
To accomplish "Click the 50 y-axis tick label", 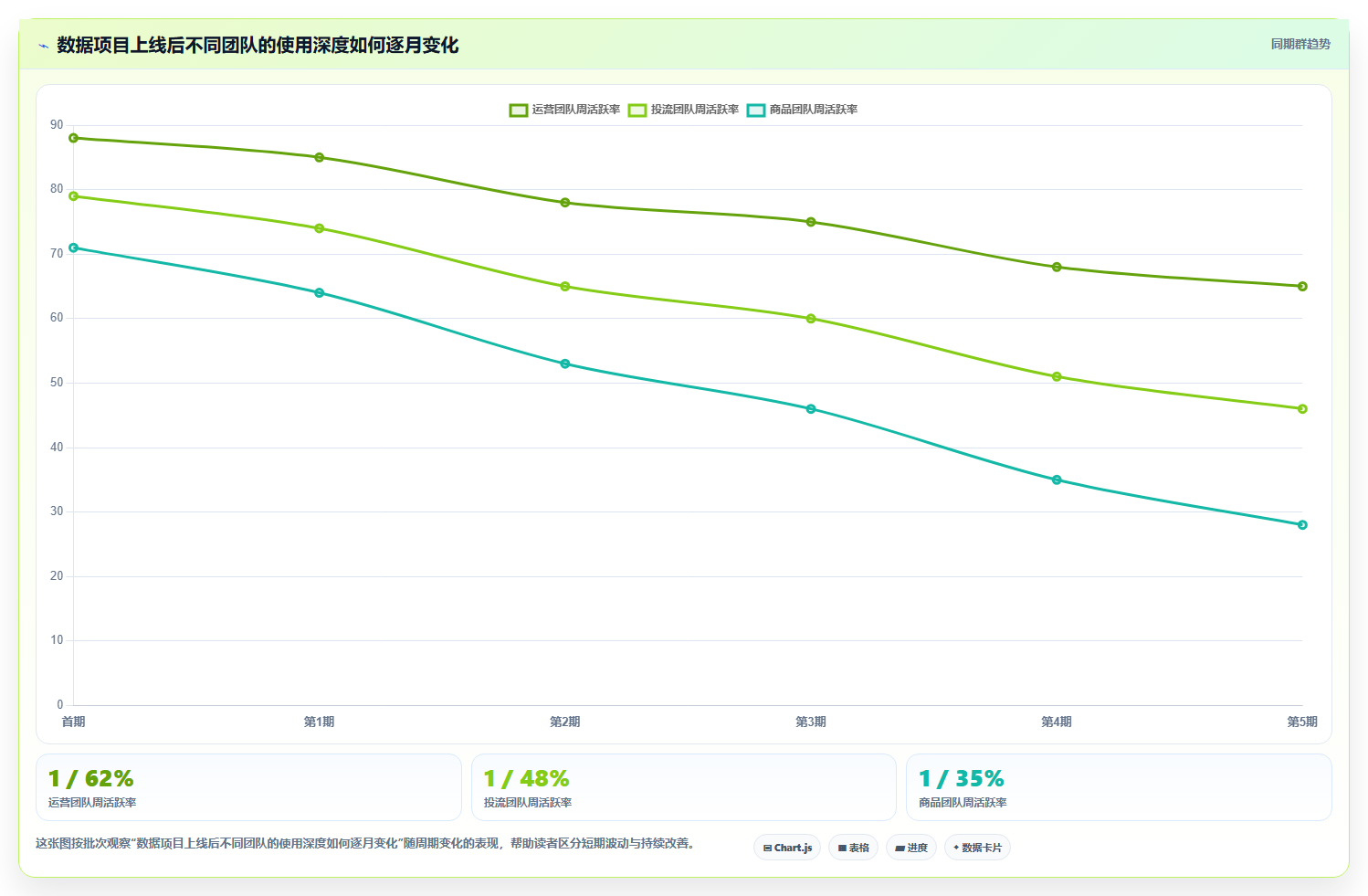I will tap(58, 383).
